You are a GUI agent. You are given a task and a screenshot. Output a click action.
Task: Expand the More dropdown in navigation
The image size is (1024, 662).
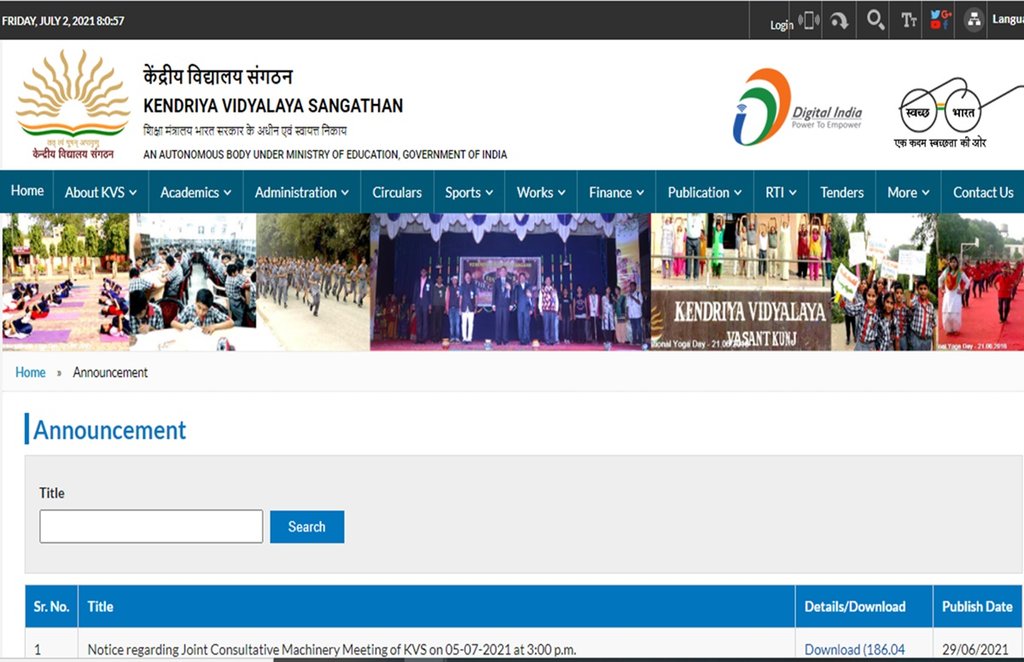coord(908,192)
